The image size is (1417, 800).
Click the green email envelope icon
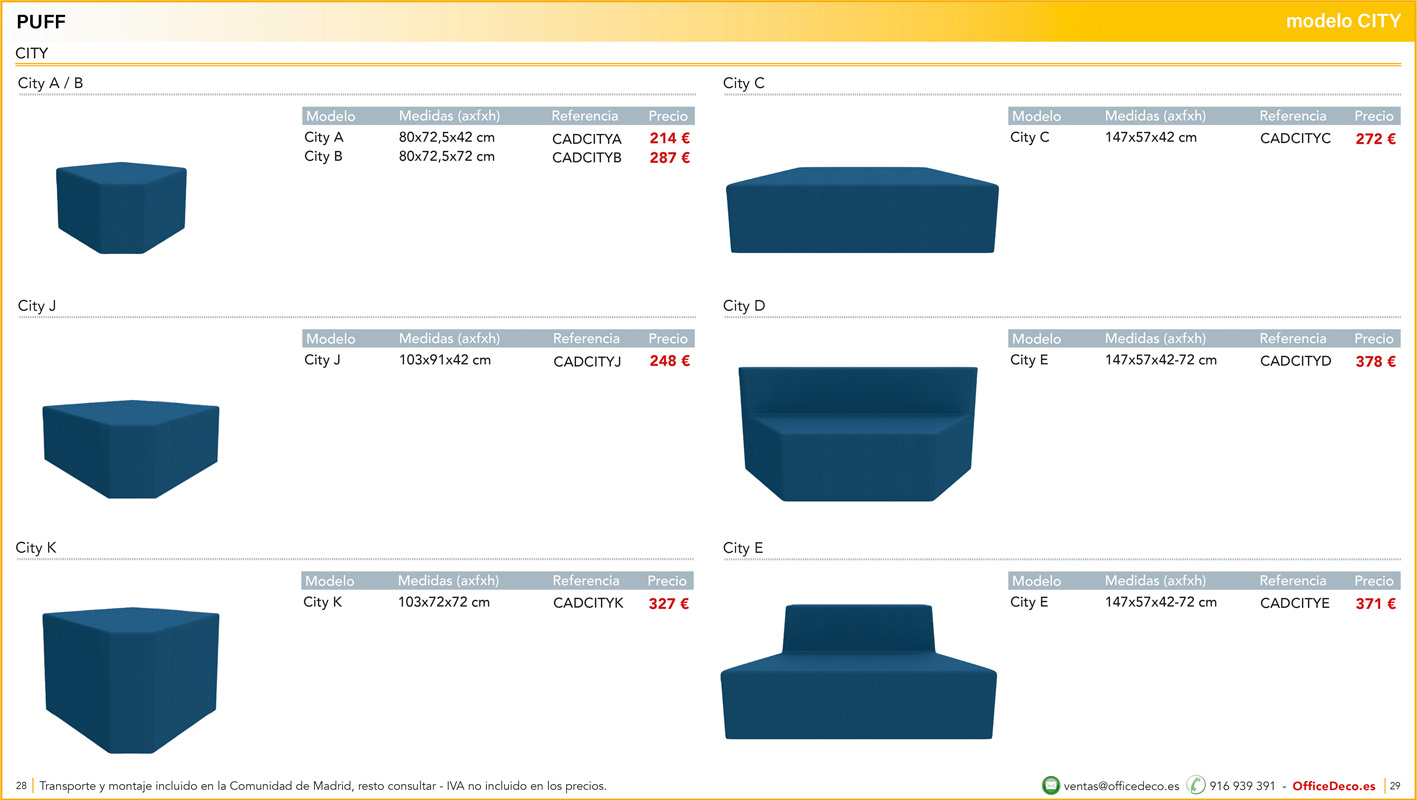[x=1050, y=785]
